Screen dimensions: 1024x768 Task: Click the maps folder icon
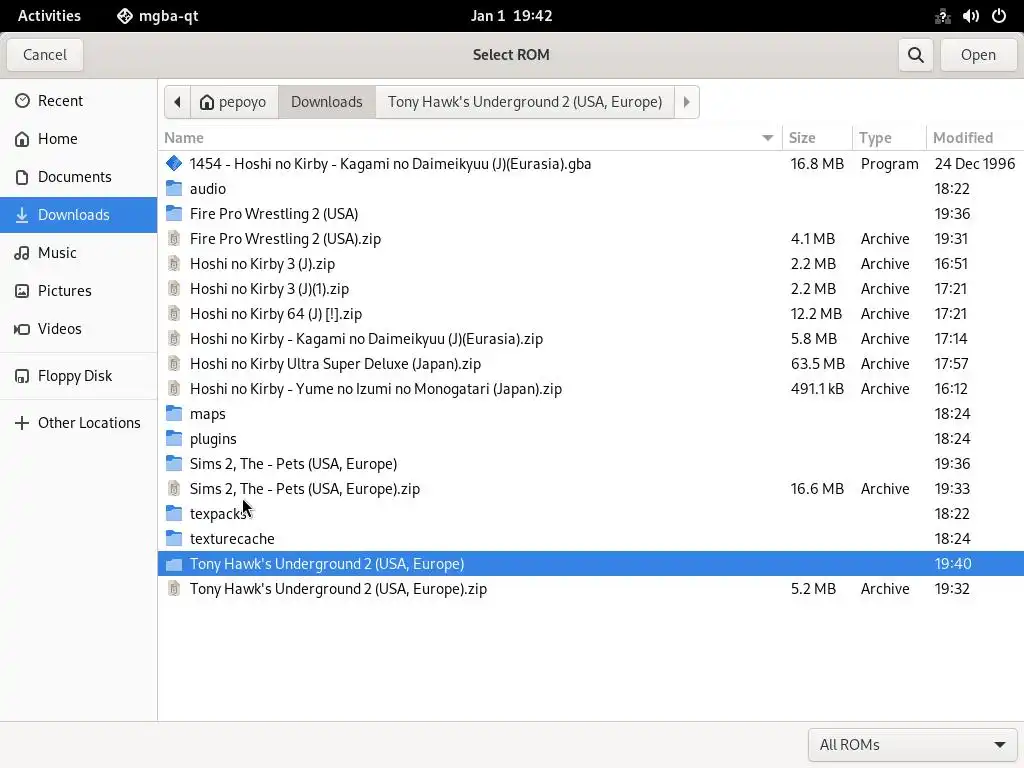pyautogui.click(x=174, y=413)
